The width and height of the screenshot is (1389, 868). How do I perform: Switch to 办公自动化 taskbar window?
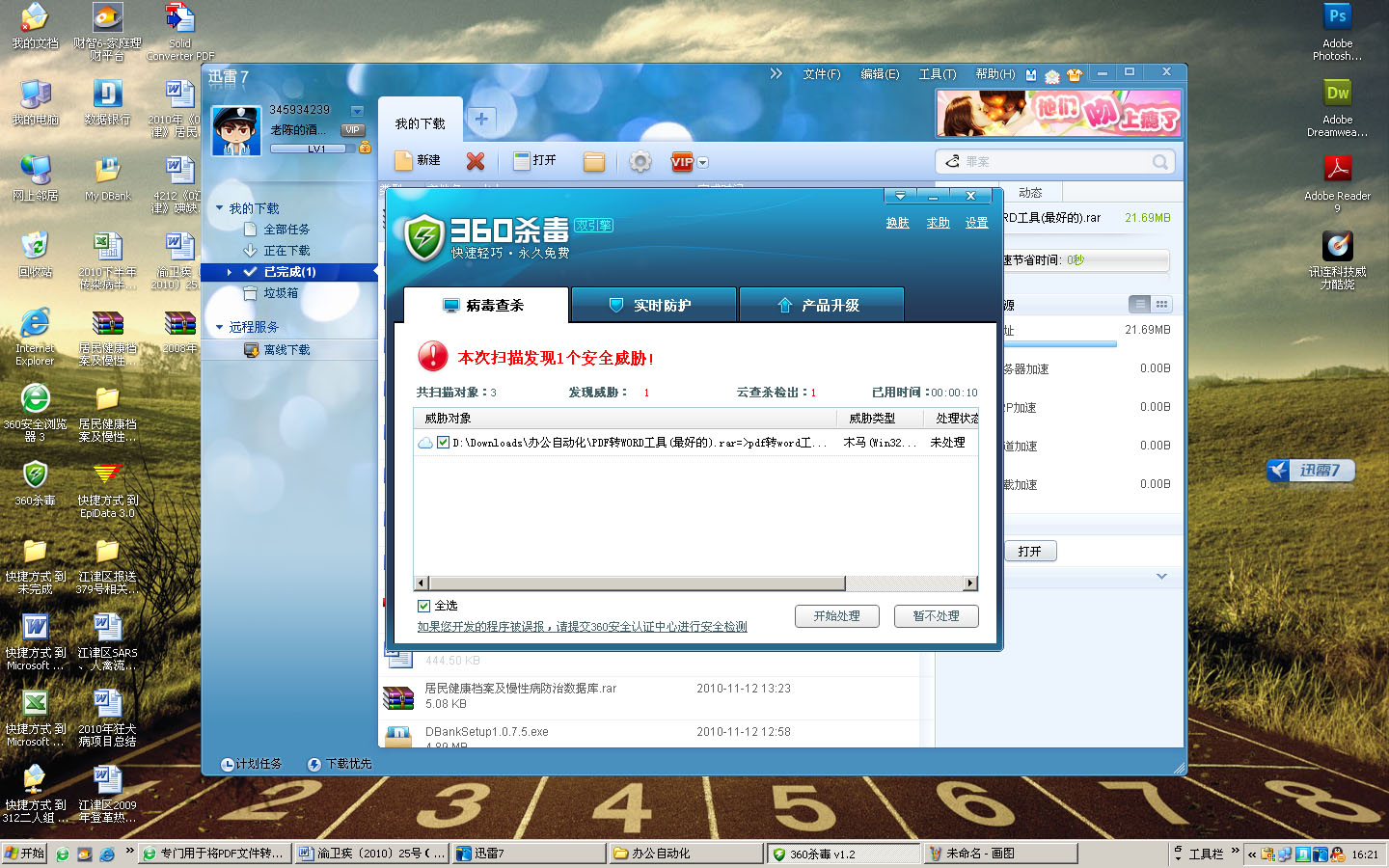[x=687, y=854]
